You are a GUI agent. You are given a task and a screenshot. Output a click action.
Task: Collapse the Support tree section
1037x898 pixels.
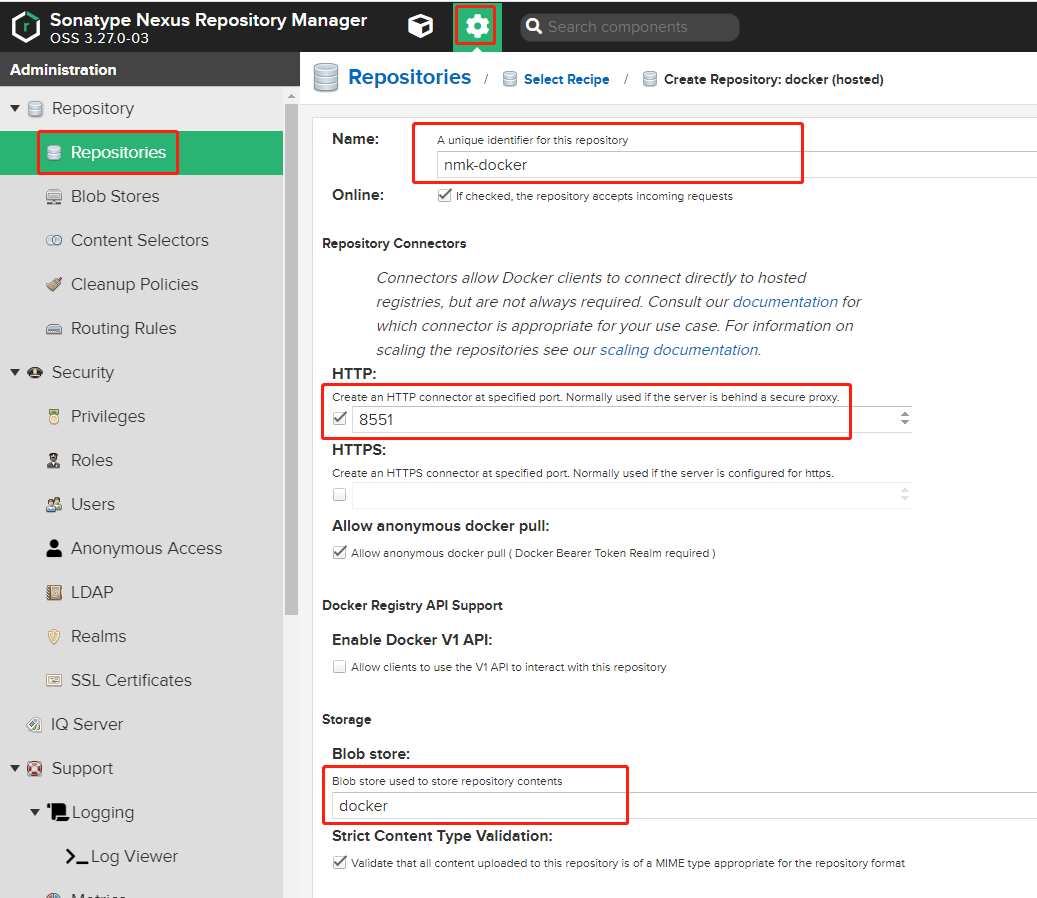[x=15, y=768]
